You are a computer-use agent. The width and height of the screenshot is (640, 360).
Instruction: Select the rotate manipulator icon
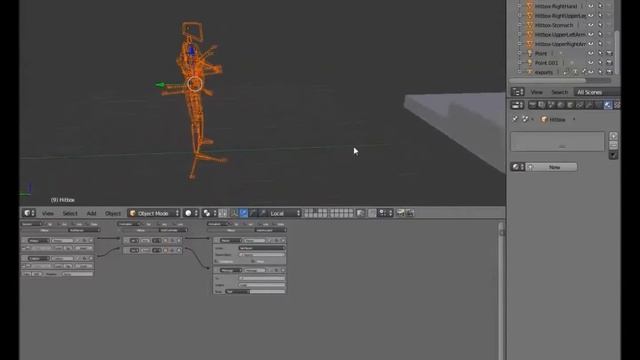pos(253,213)
